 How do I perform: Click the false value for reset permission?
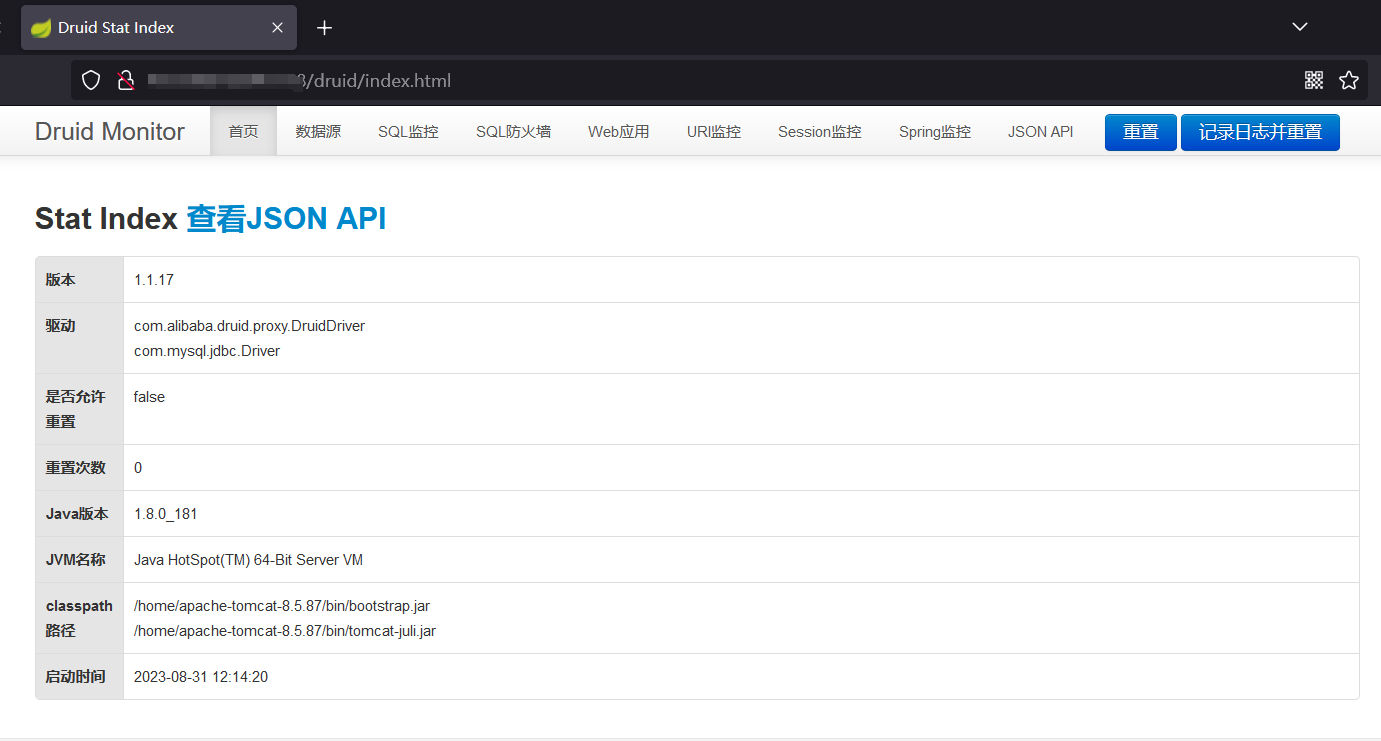pos(149,397)
